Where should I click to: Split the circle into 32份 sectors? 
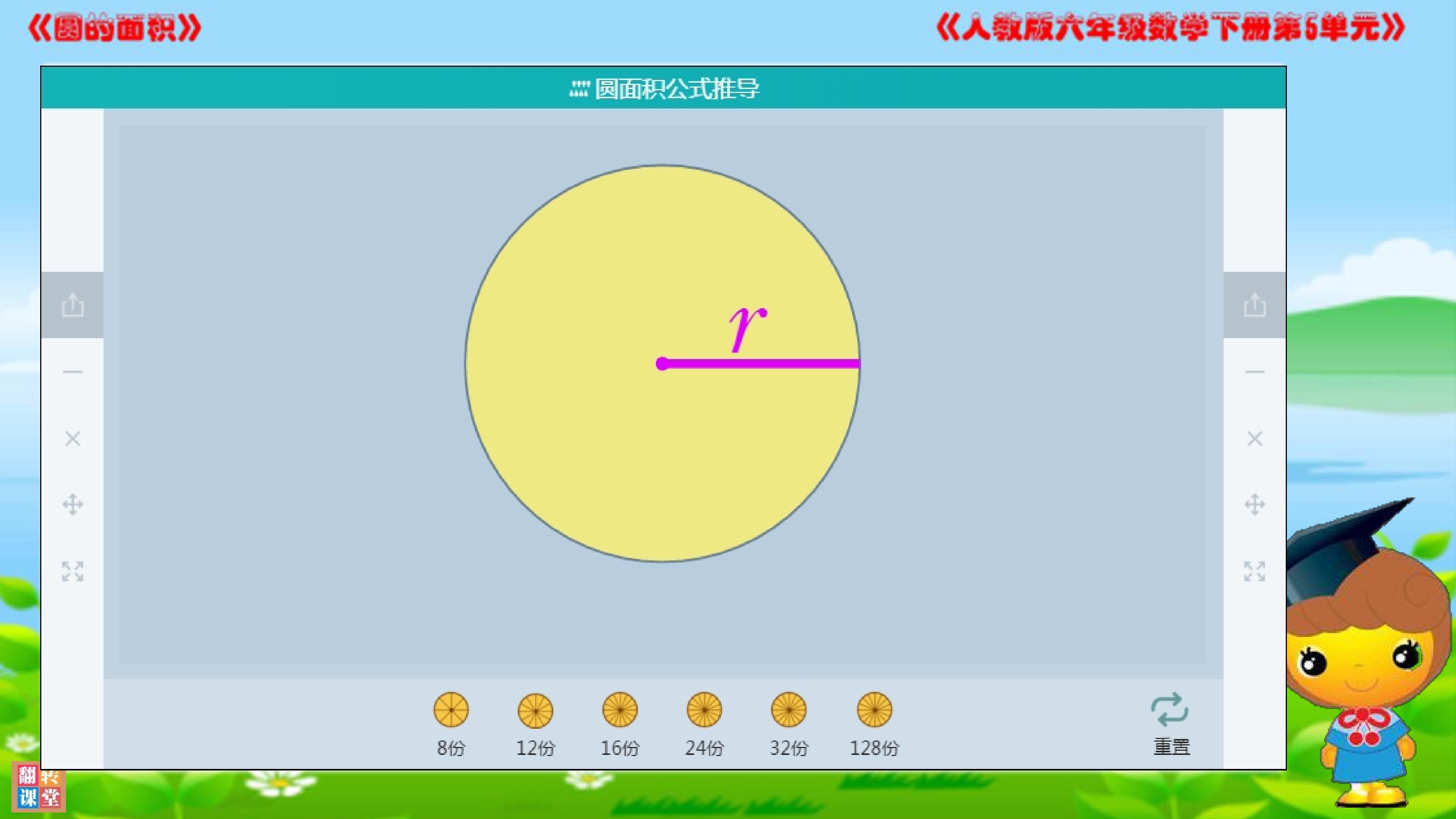pyautogui.click(x=789, y=724)
